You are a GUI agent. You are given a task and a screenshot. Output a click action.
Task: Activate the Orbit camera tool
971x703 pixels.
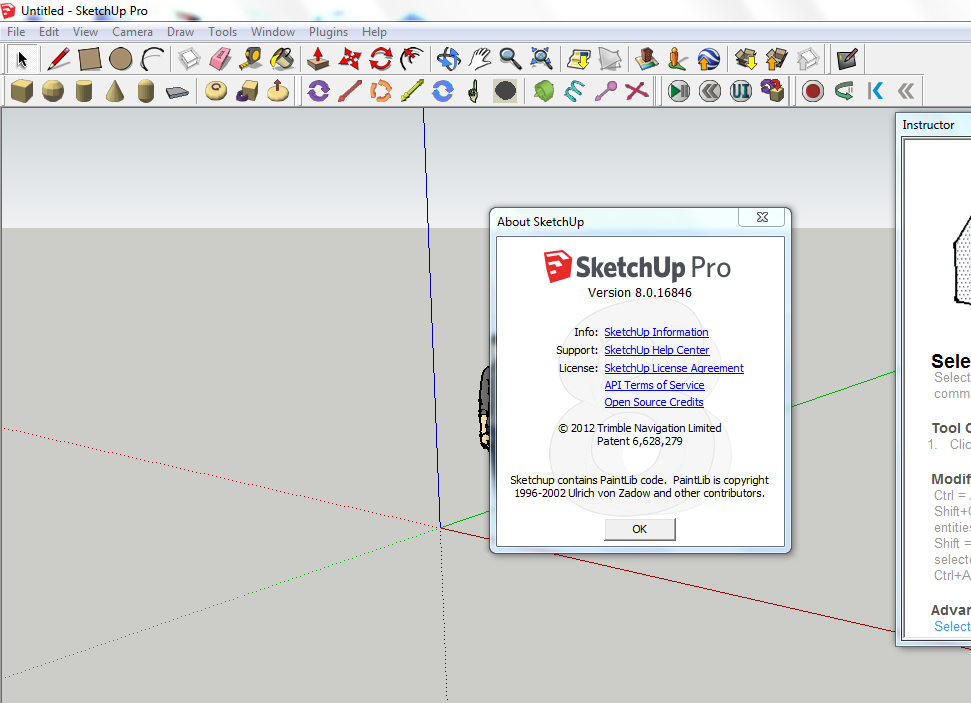(x=448, y=59)
